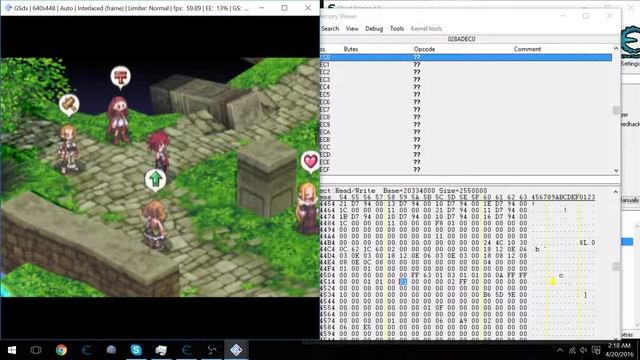Maximize the GSdx game window
This screenshot has width=640, height=360.
(x=284, y=8)
